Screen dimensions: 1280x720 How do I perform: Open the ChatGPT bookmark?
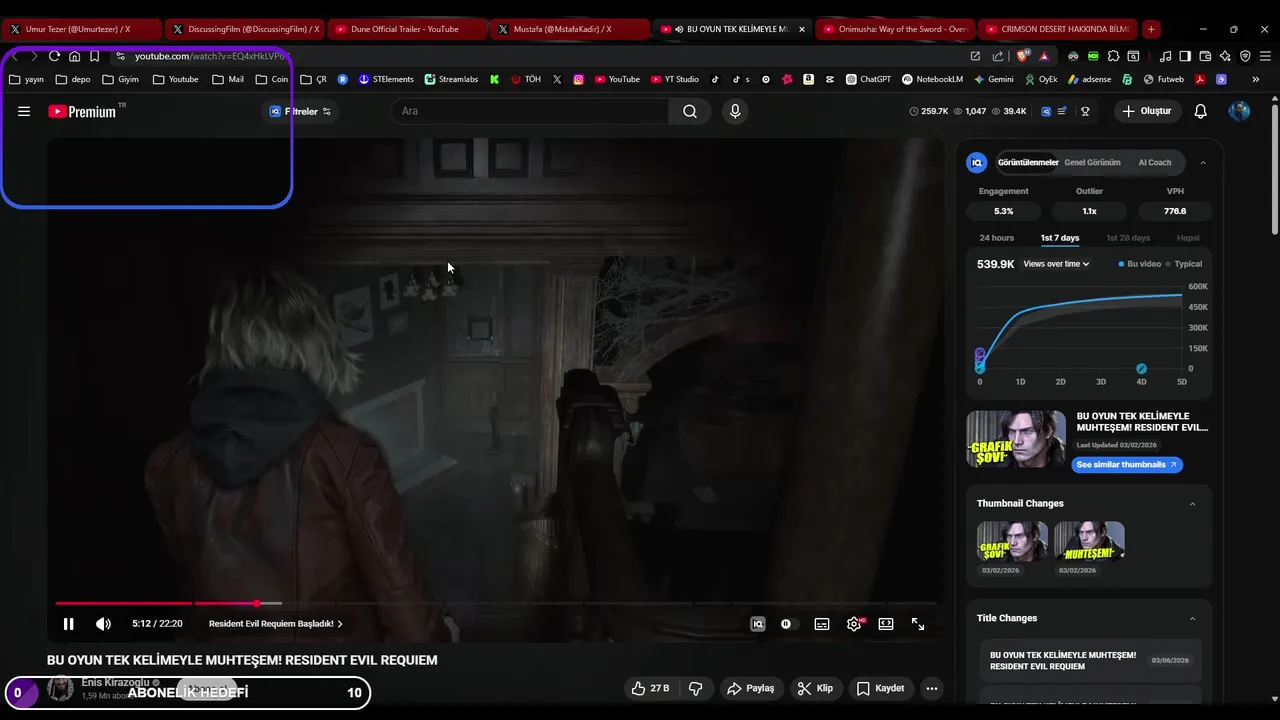[x=868, y=79]
